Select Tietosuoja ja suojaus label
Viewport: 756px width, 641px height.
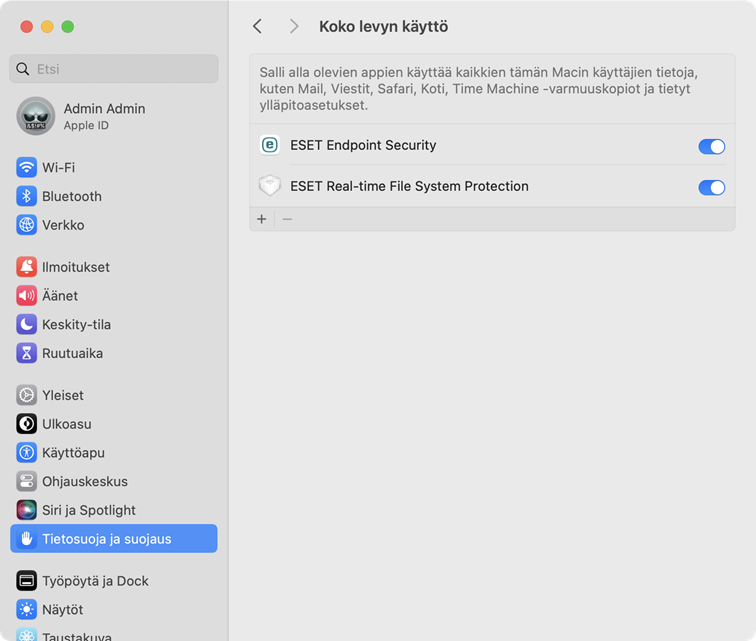(x=107, y=539)
